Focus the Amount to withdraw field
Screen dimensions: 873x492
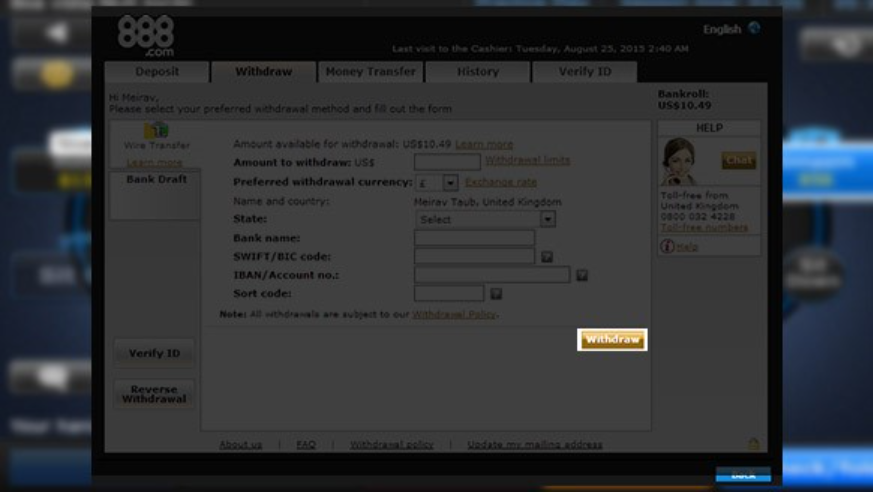point(447,162)
